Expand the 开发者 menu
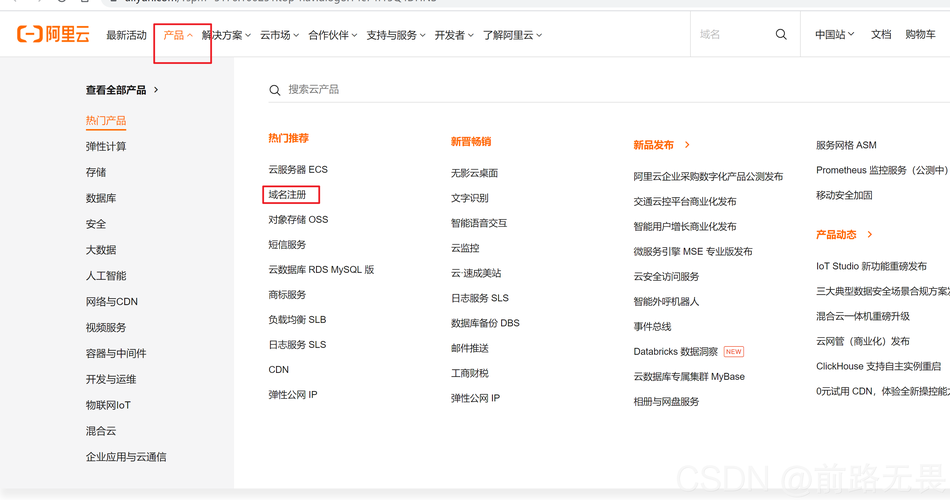 [x=454, y=35]
